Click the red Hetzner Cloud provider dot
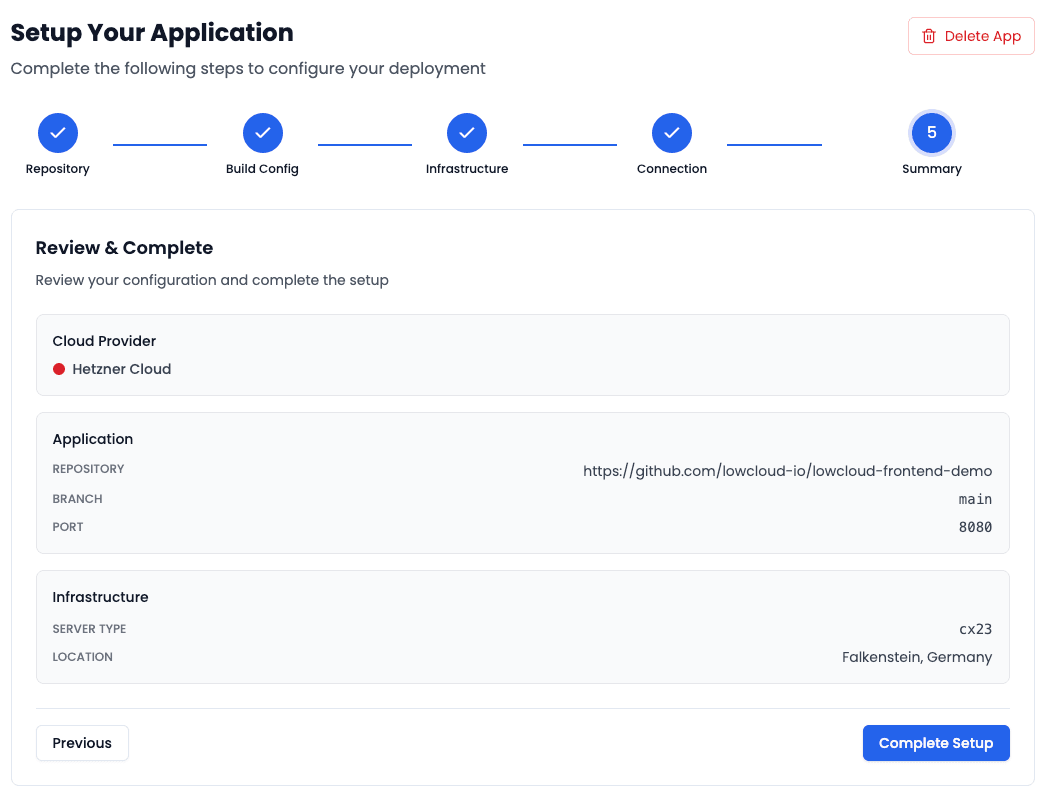This screenshot has width=1050, height=809. [59, 368]
